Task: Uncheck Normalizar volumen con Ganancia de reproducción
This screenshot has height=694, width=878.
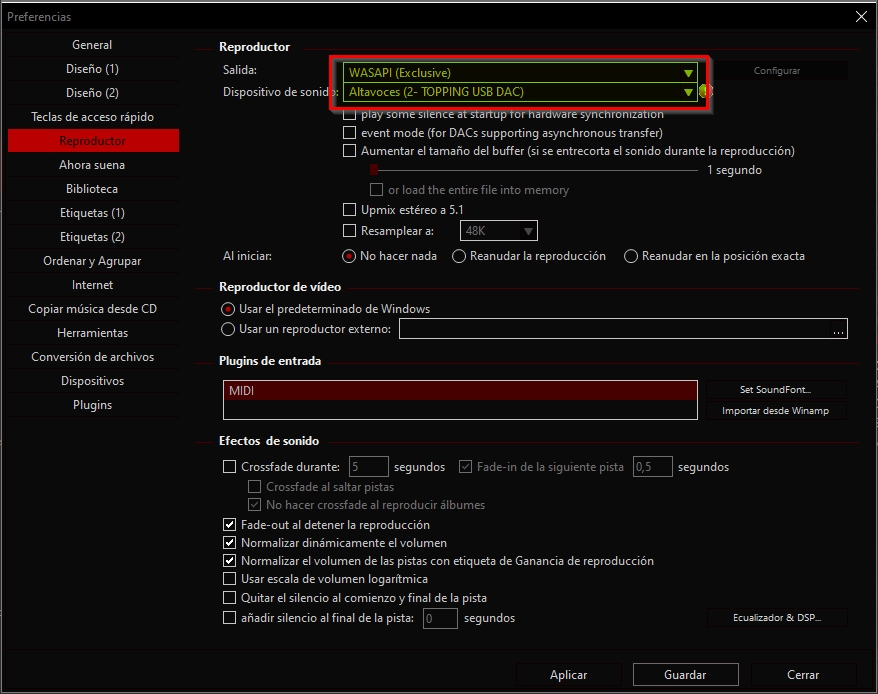Action: click(x=230, y=561)
